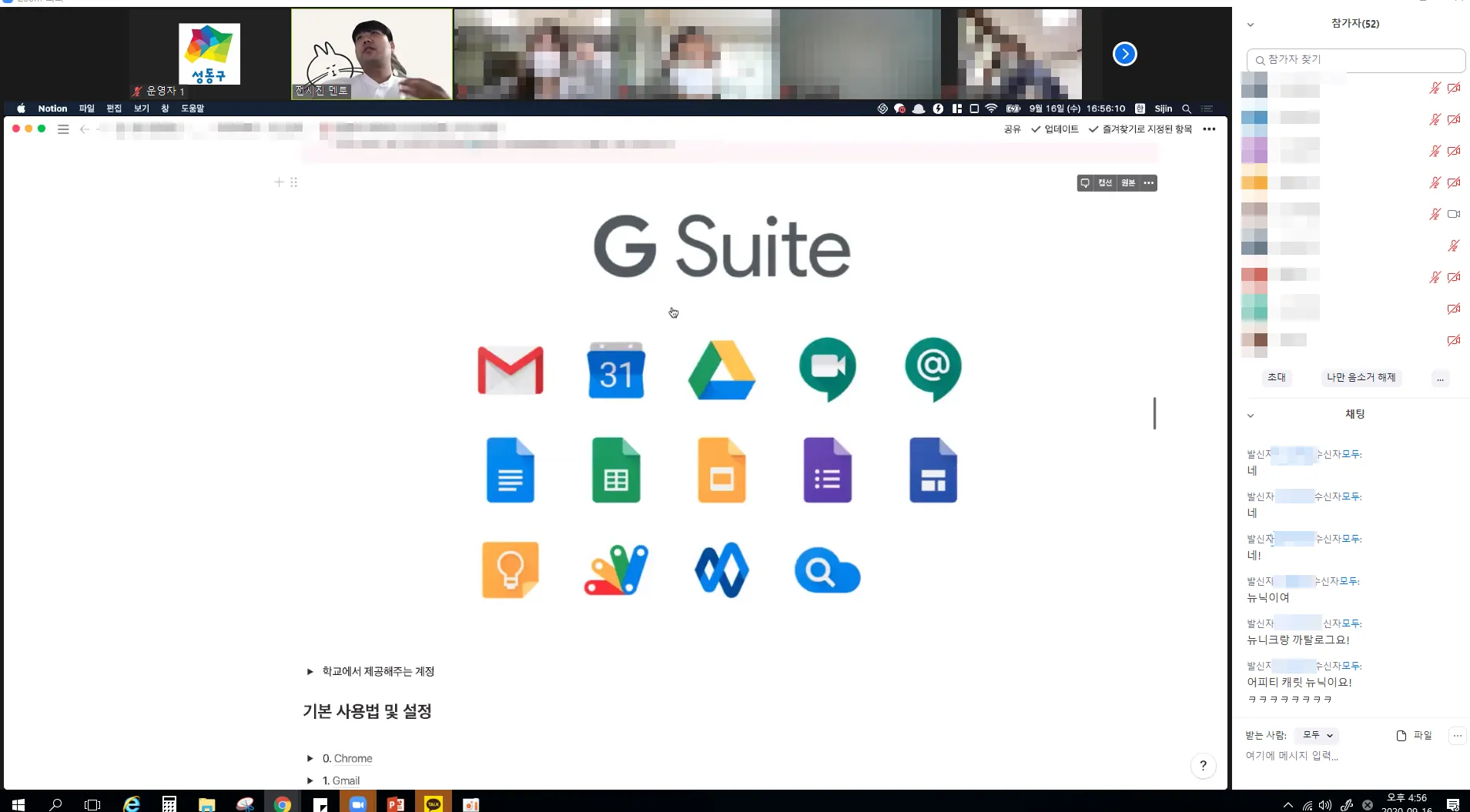Click the green Hangouts Chat @ icon
The height and width of the screenshot is (812, 1470).
click(933, 369)
